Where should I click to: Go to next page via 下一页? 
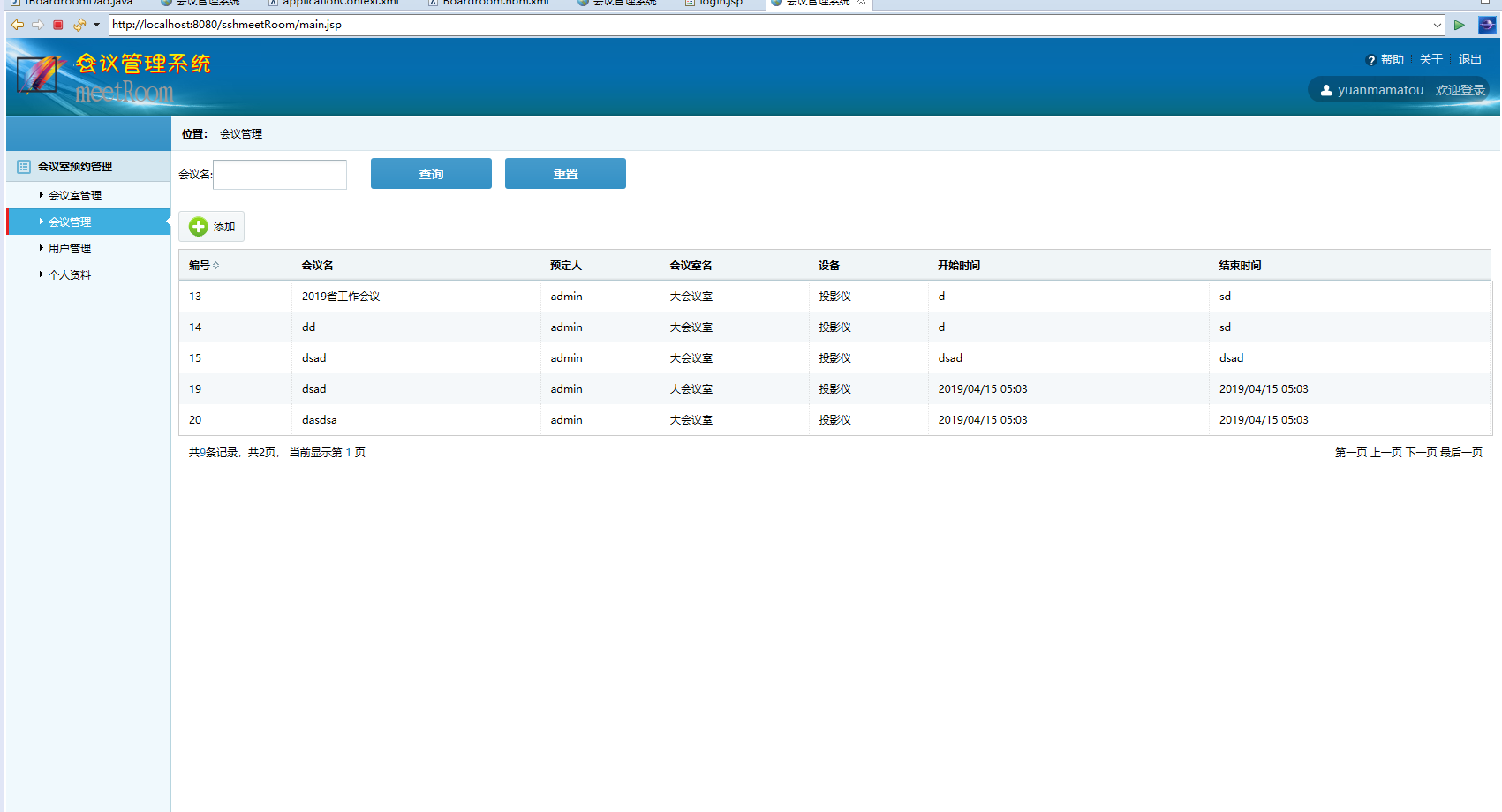pyautogui.click(x=1421, y=453)
